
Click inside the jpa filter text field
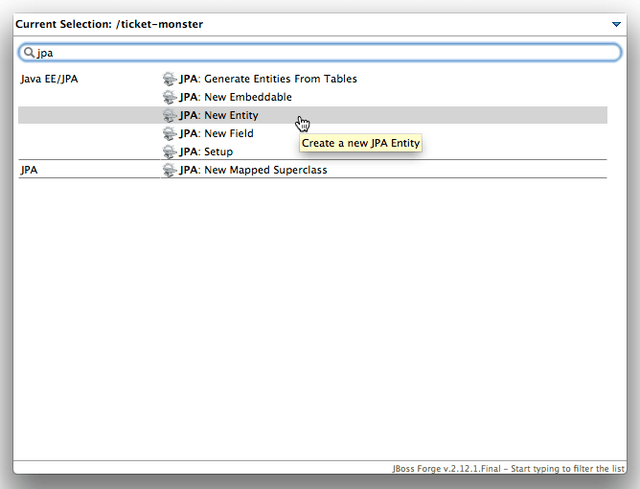point(320,53)
